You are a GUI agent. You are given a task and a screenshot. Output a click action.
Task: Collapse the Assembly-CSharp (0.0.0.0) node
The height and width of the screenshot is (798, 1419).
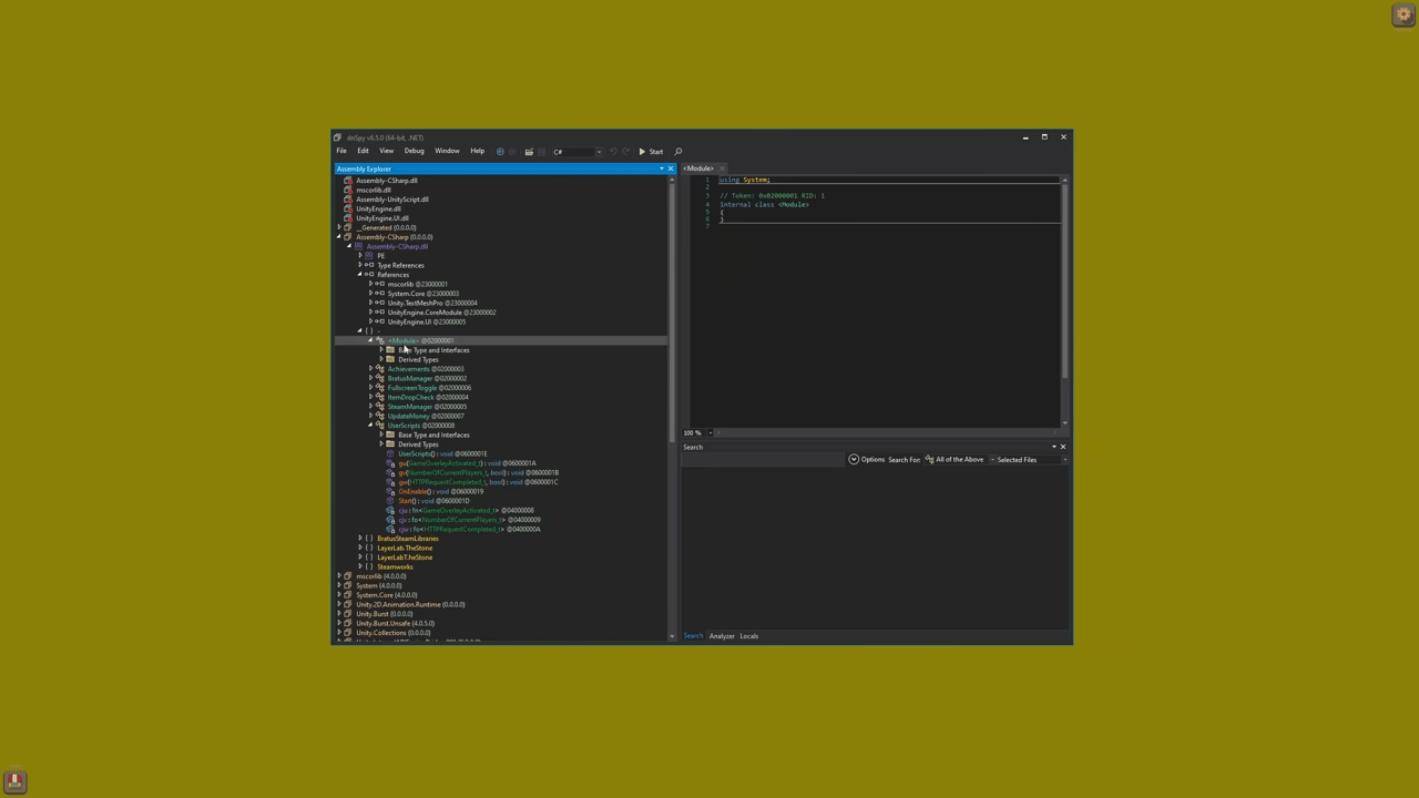pos(339,237)
